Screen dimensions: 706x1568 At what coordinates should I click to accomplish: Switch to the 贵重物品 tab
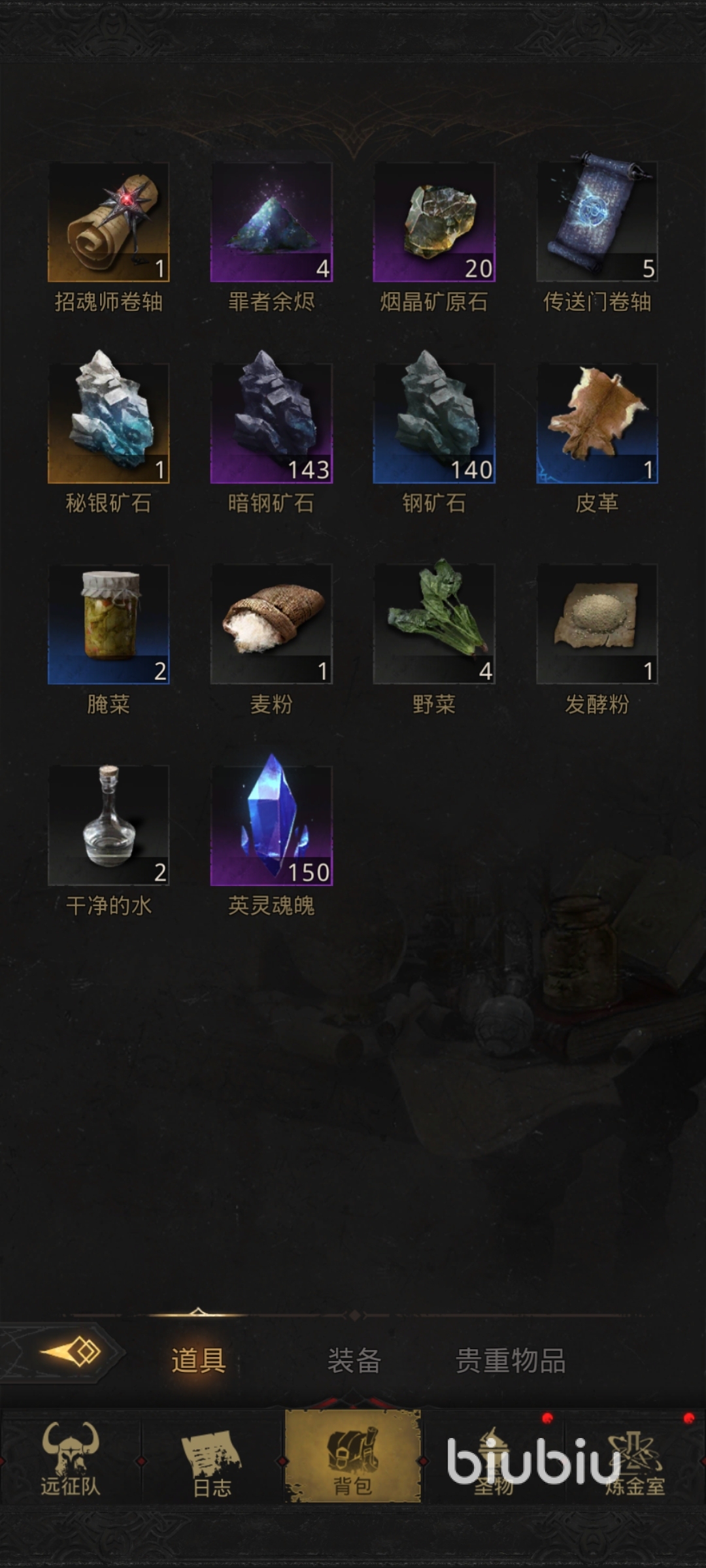pyautogui.click(x=511, y=1361)
